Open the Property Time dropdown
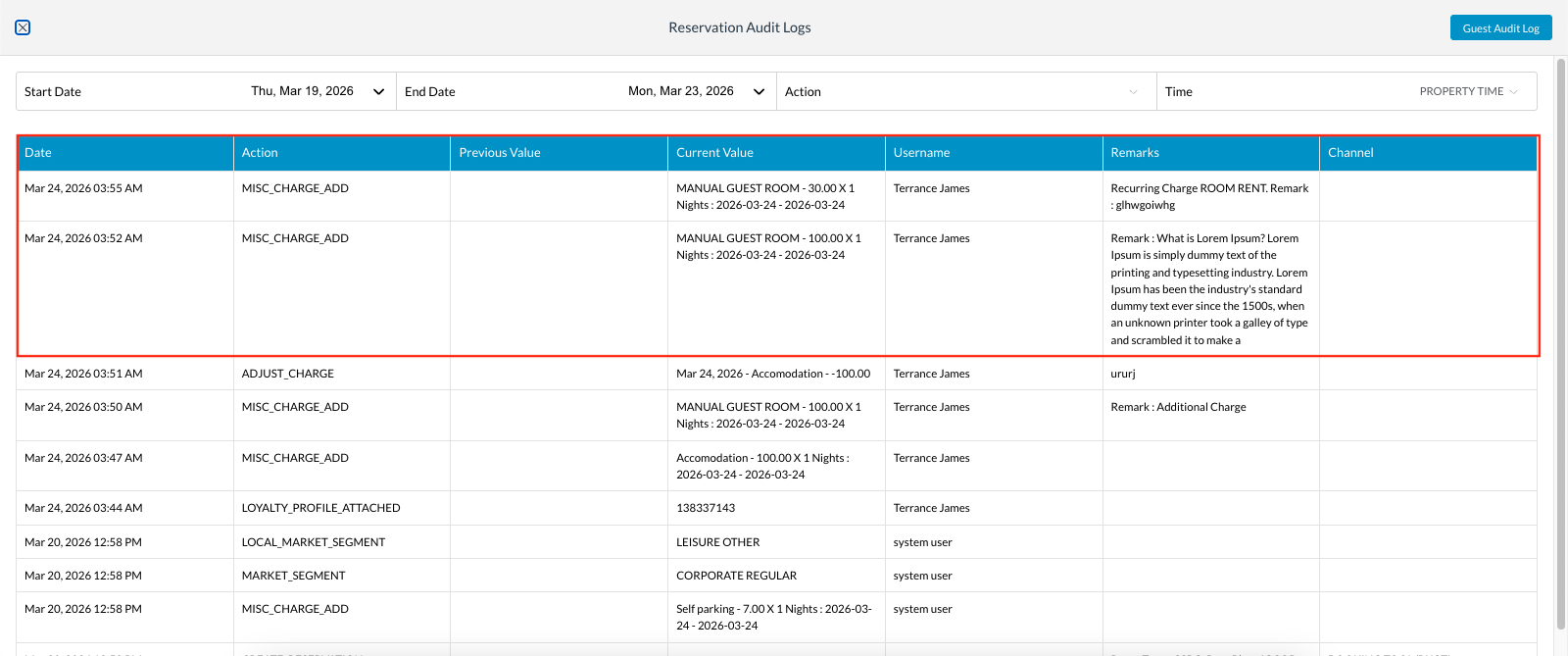The width and height of the screenshot is (1568, 656). point(1468,92)
